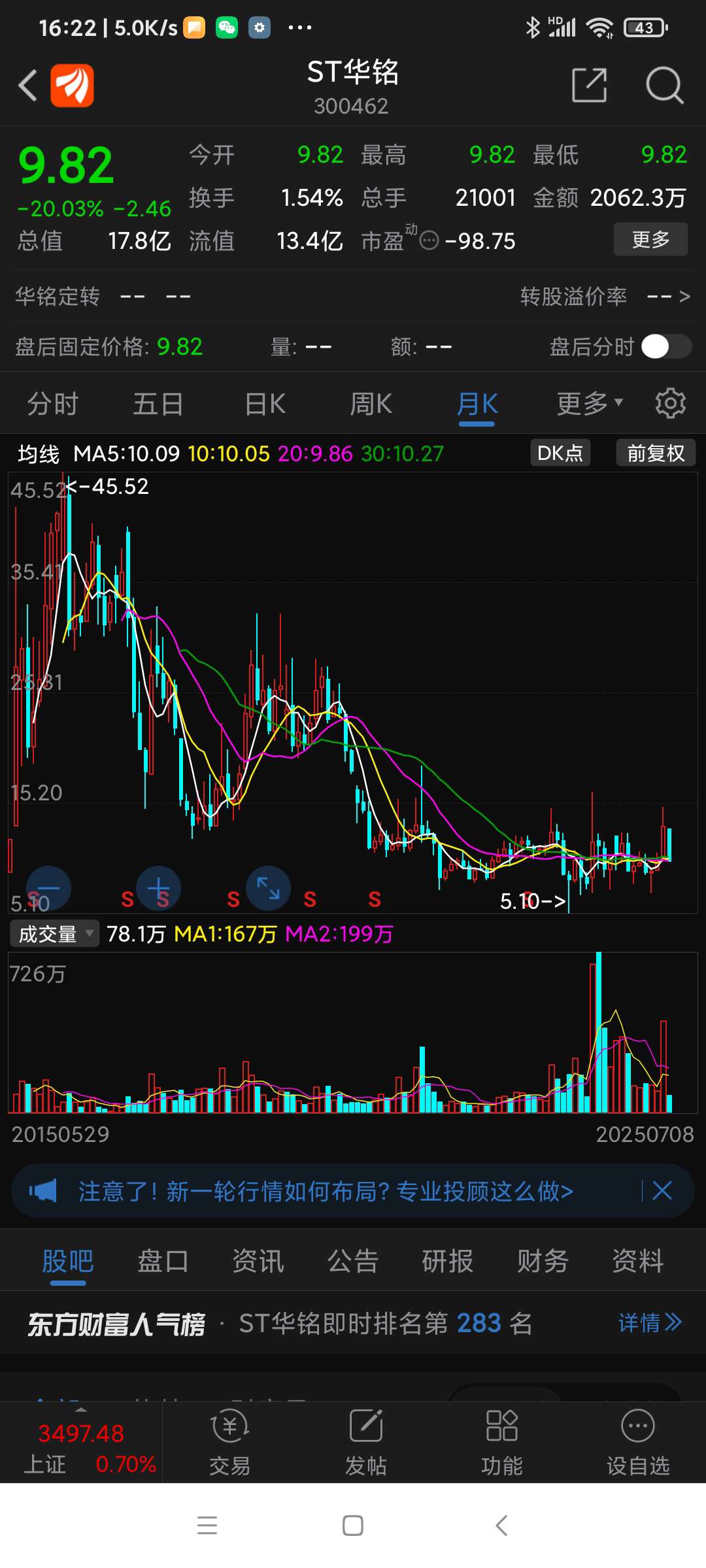
Task: Toggle the 盘后分时 switch
Action: (666, 346)
